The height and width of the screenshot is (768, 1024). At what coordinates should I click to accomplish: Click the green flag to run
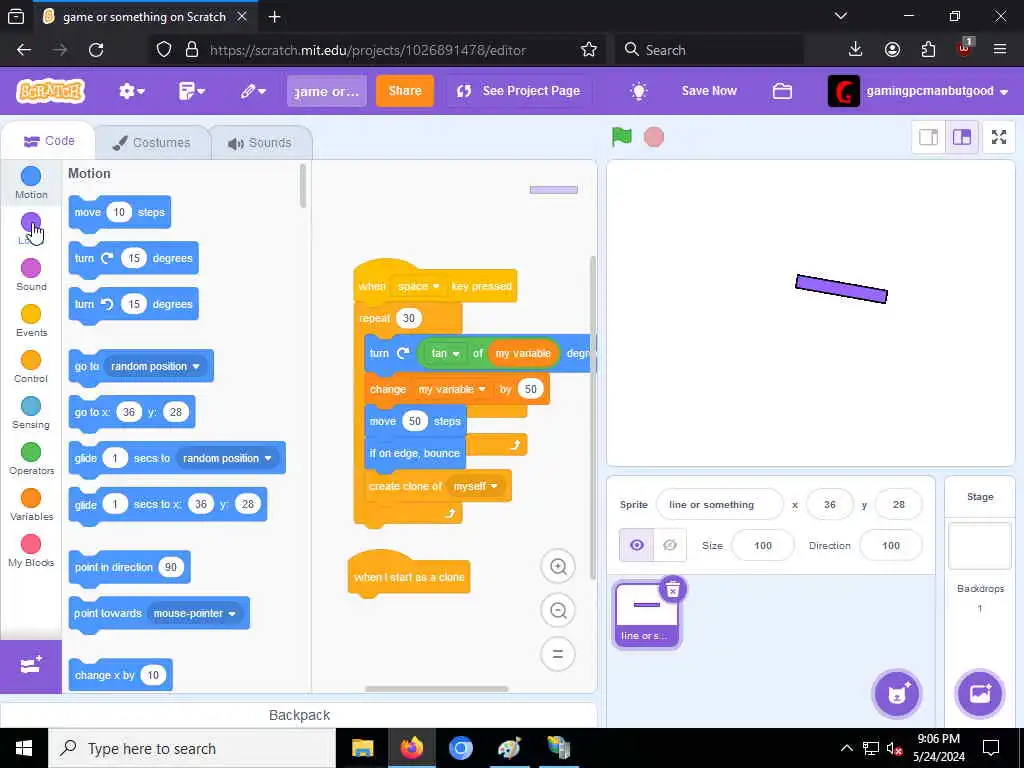tap(622, 137)
